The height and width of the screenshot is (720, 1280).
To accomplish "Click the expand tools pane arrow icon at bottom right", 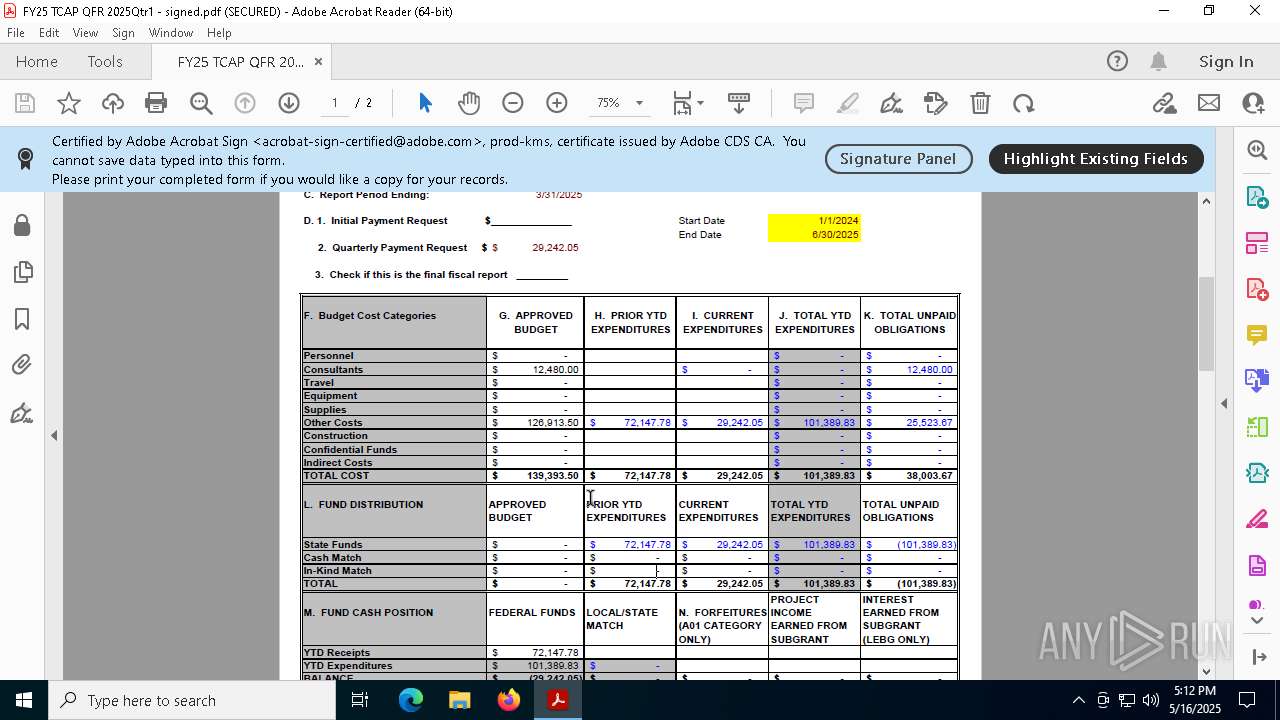I will (1257, 657).
